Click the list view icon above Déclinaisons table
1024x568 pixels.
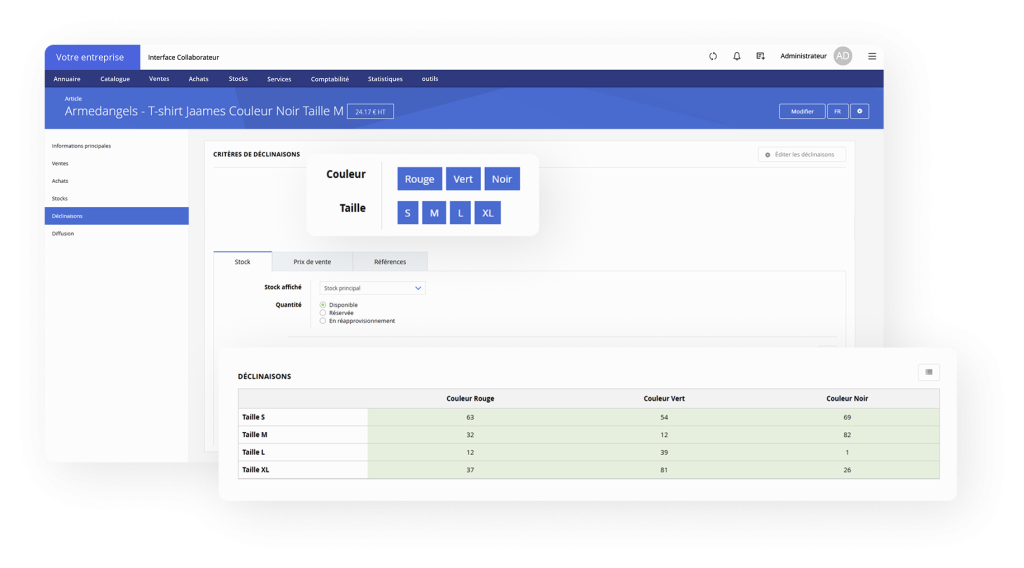tap(928, 372)
